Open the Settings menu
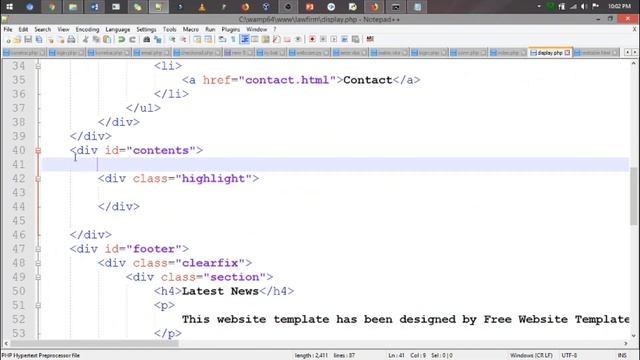The image size is (640, 360). pos(146,29)
